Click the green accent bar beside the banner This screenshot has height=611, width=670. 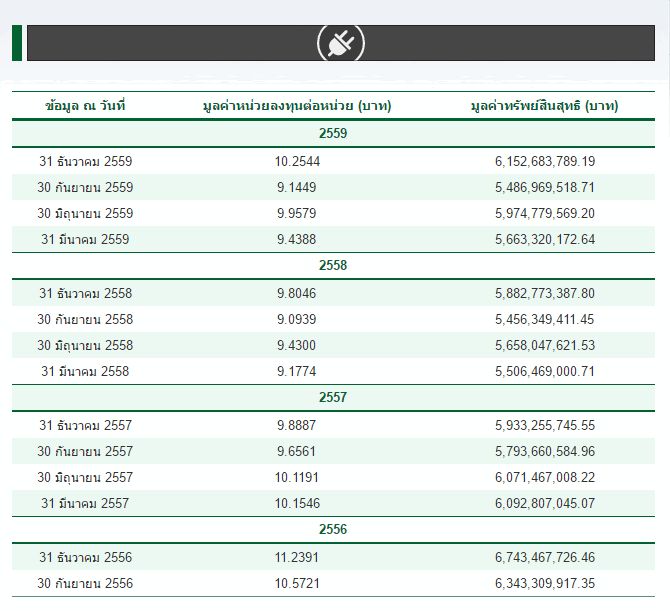[x=17, y=43]
